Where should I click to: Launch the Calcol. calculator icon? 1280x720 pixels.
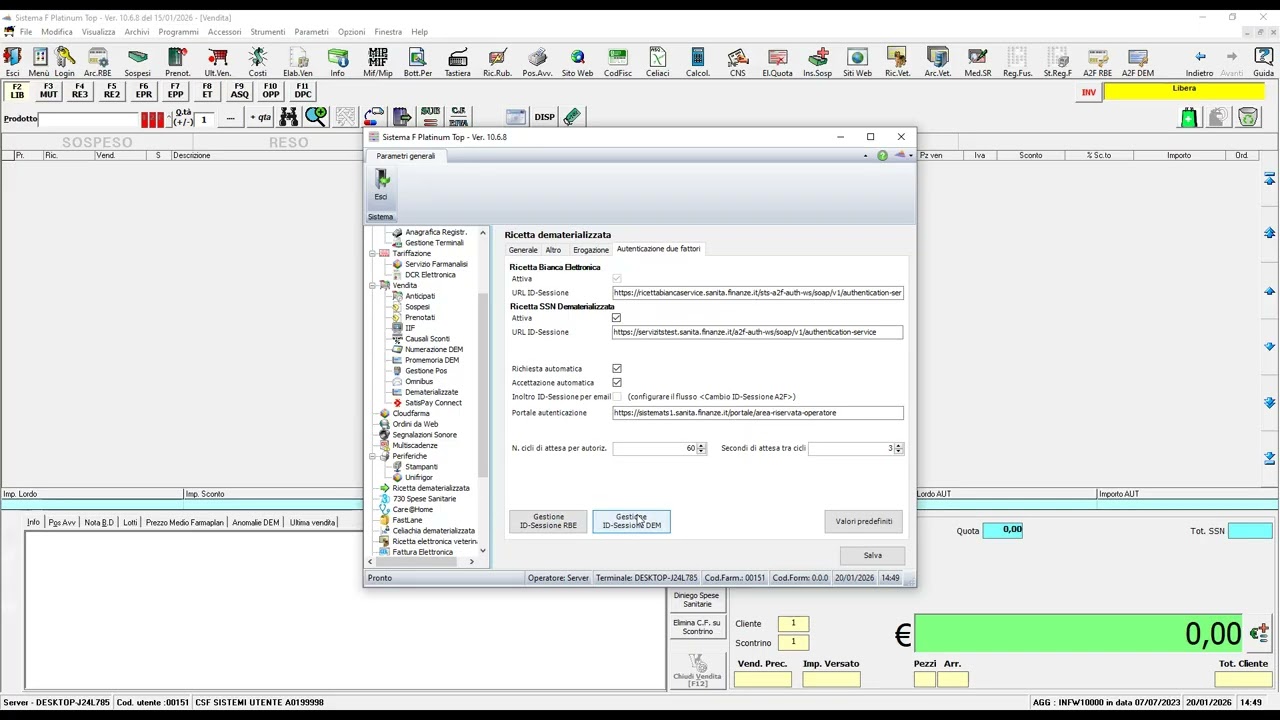tap(698, 62)
